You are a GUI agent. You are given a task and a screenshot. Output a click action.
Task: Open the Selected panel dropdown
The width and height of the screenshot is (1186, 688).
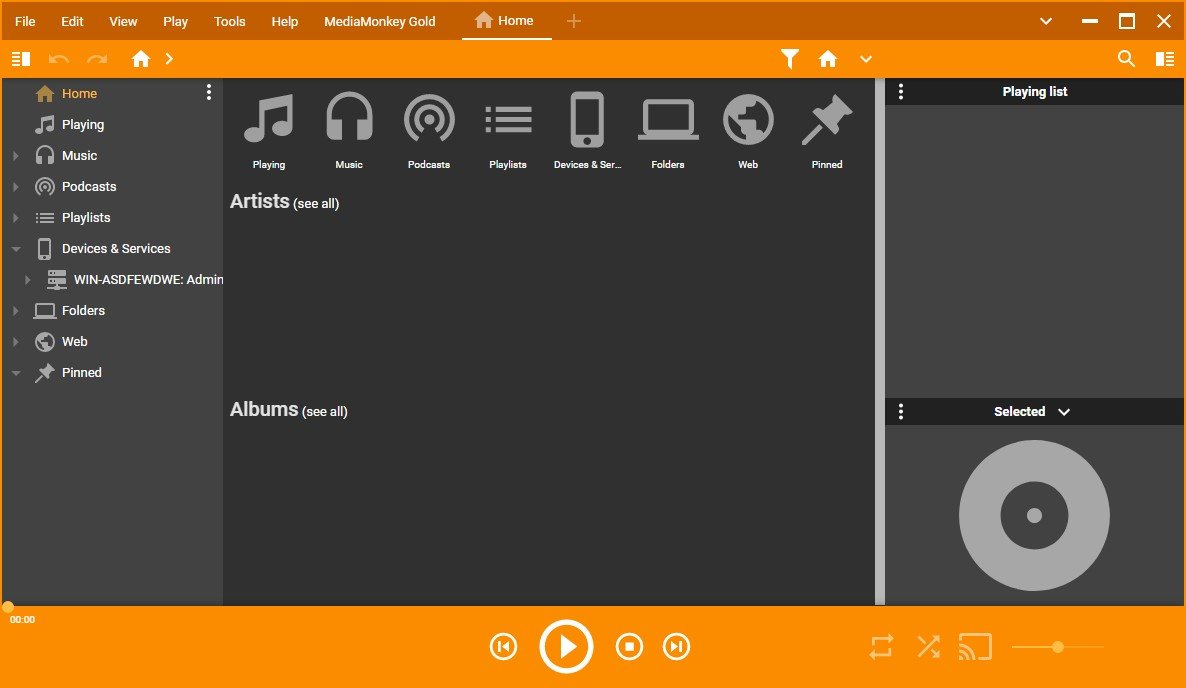tap(1064, 412)
